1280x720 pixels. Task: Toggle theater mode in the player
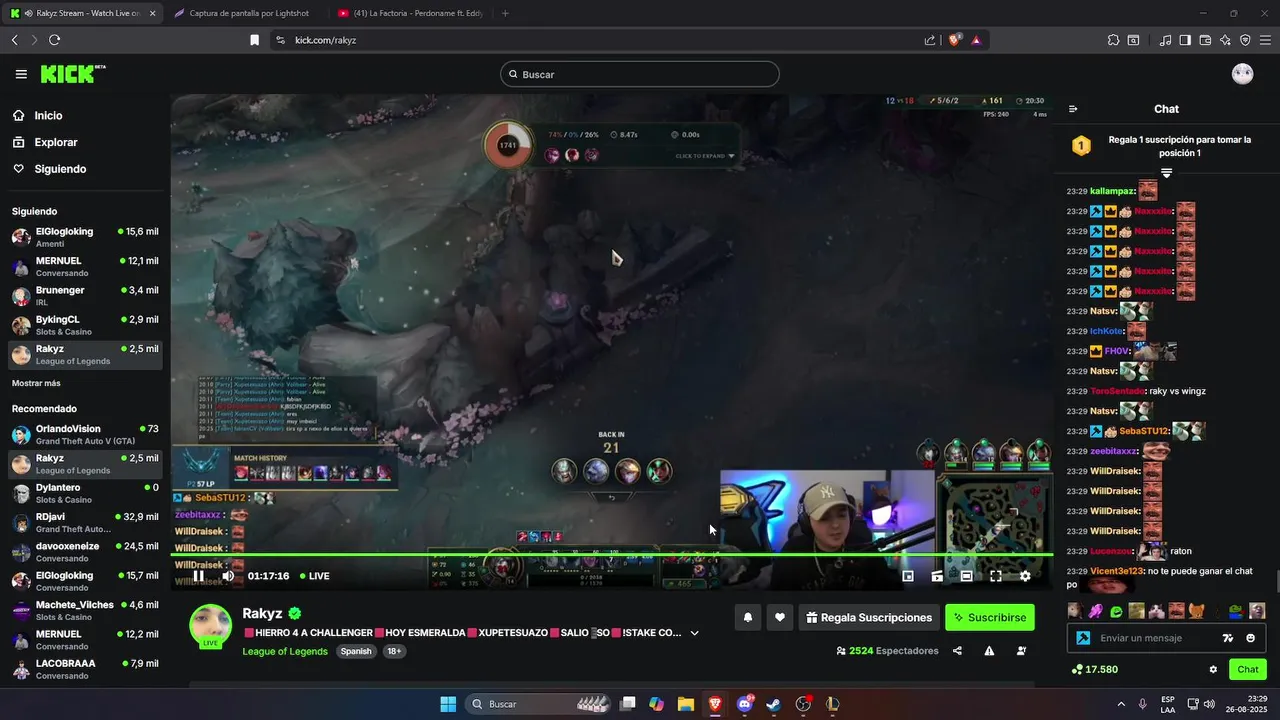coord(967,576)
